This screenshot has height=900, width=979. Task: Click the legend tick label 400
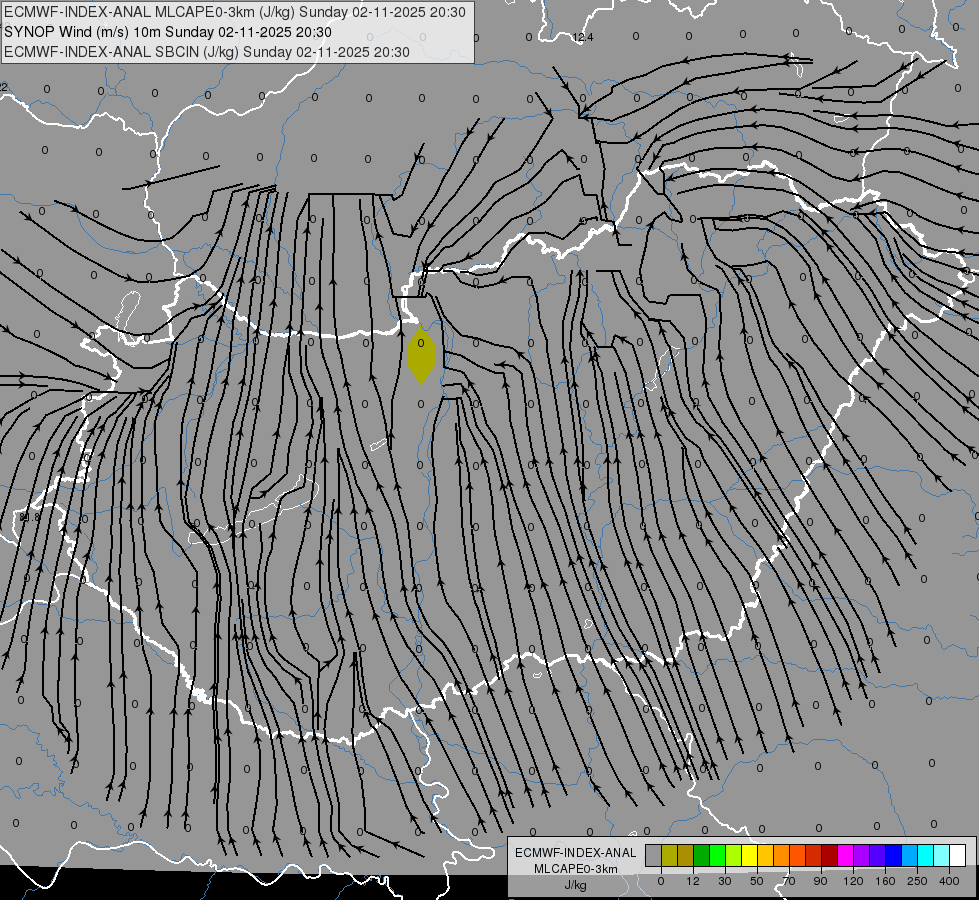pyautogui.click(x=949, y=881)
